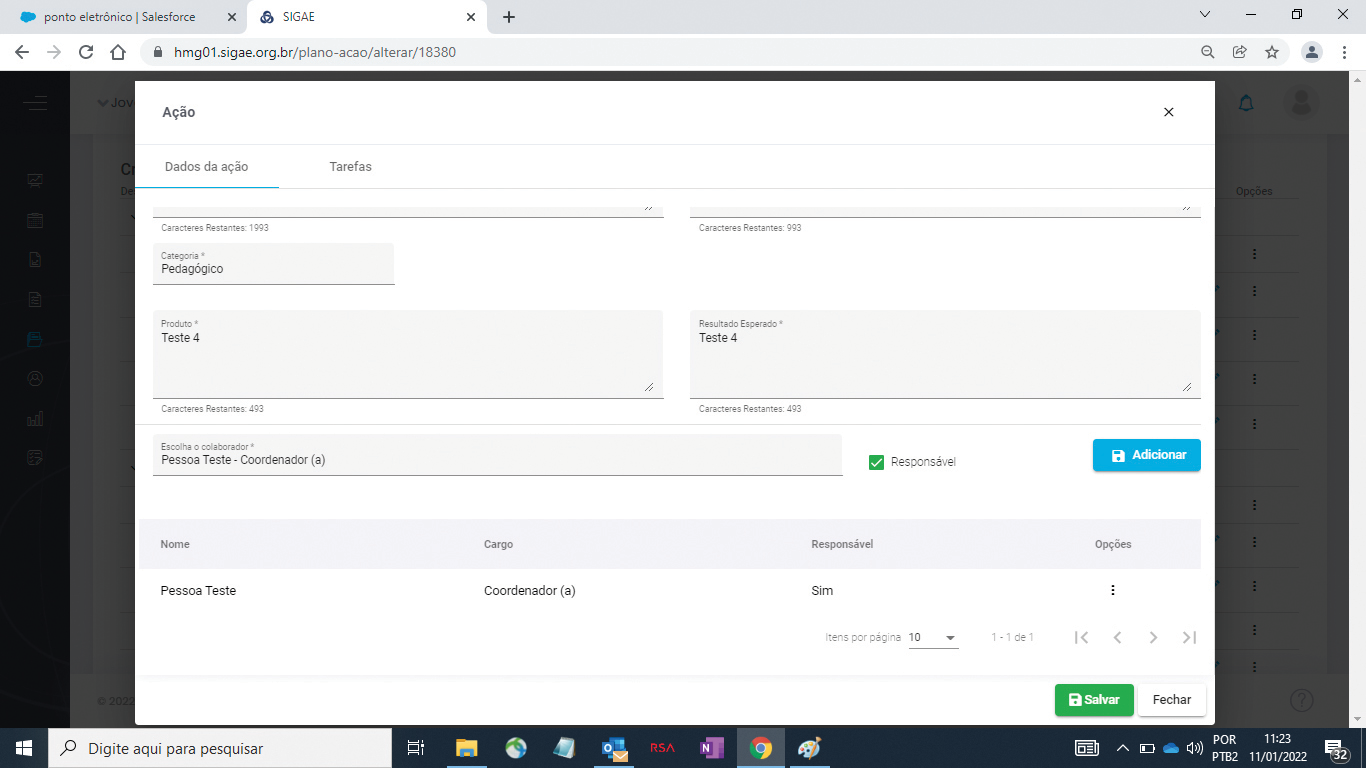The image size is (1366, 768).
Task: Open the Escolha o colaborador selector
Action: pyautogui.click(x=497, y=455)
